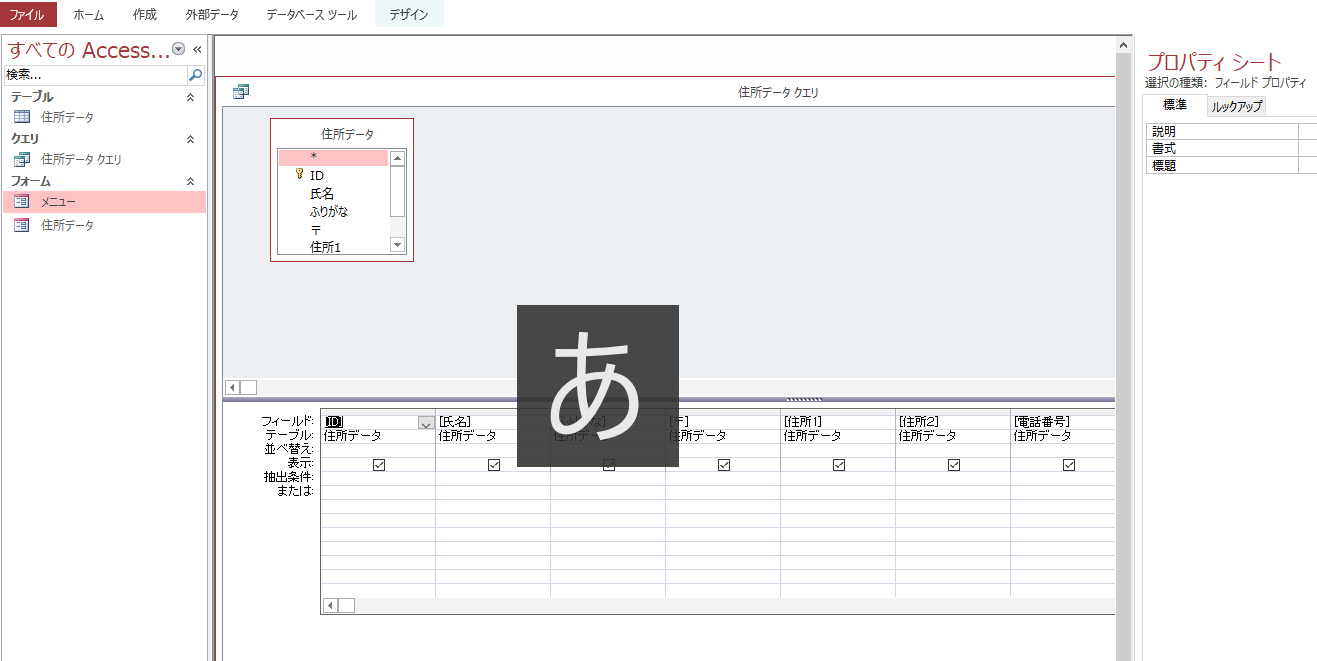The width and height of the screenshot is (1317, 661).
Task: Open the 外部データ ribbon tab
Action: click(x=212, y=15)
